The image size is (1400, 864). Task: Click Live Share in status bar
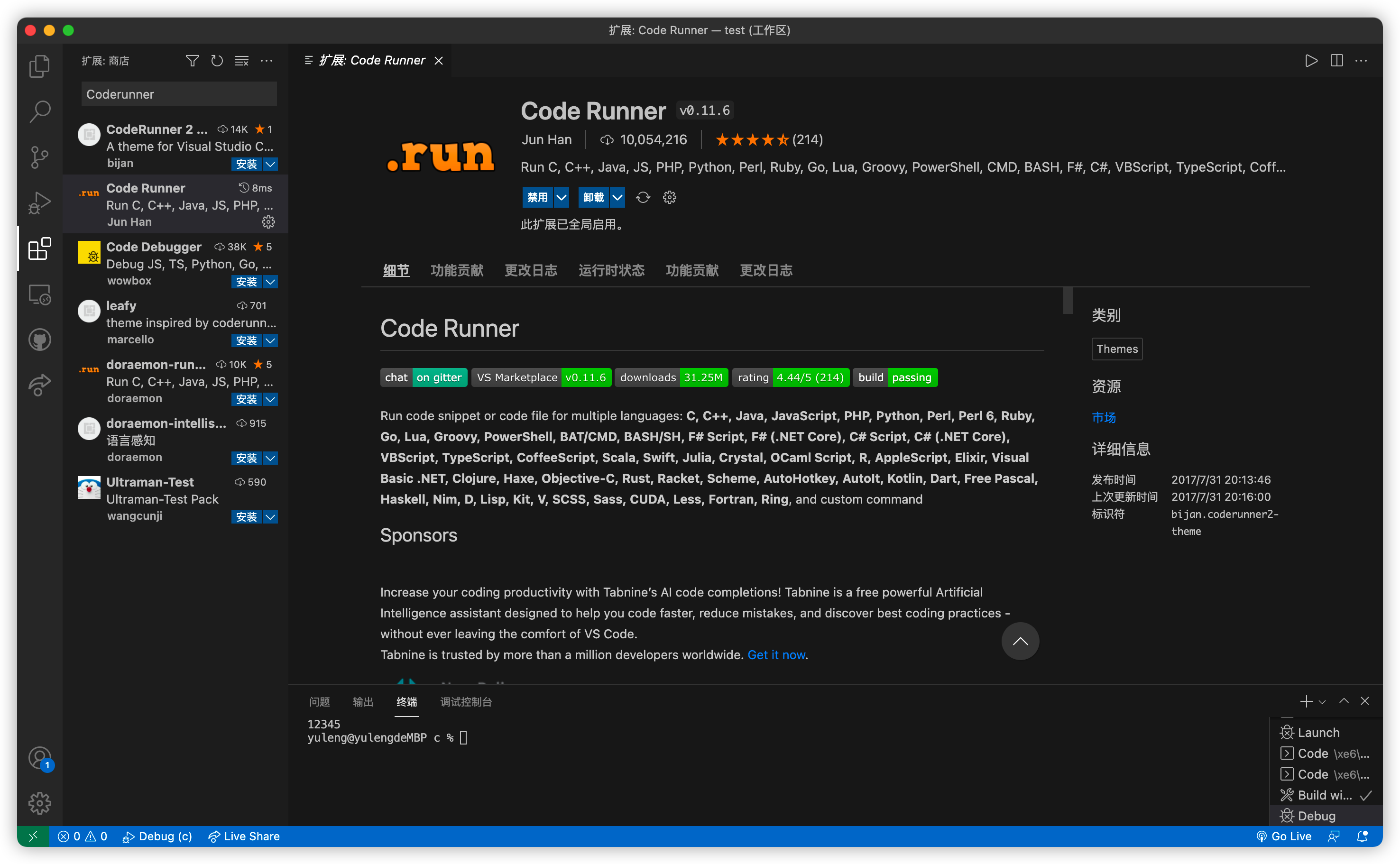244,836
